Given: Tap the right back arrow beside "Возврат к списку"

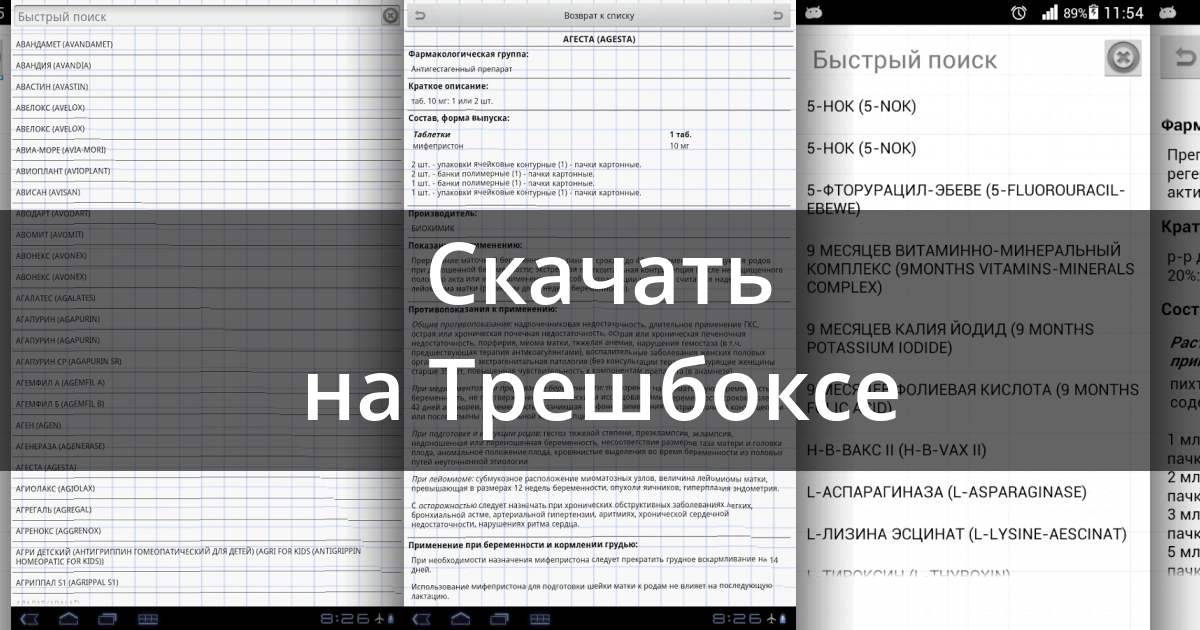Looking at the screenshot, I should [777, 15].
